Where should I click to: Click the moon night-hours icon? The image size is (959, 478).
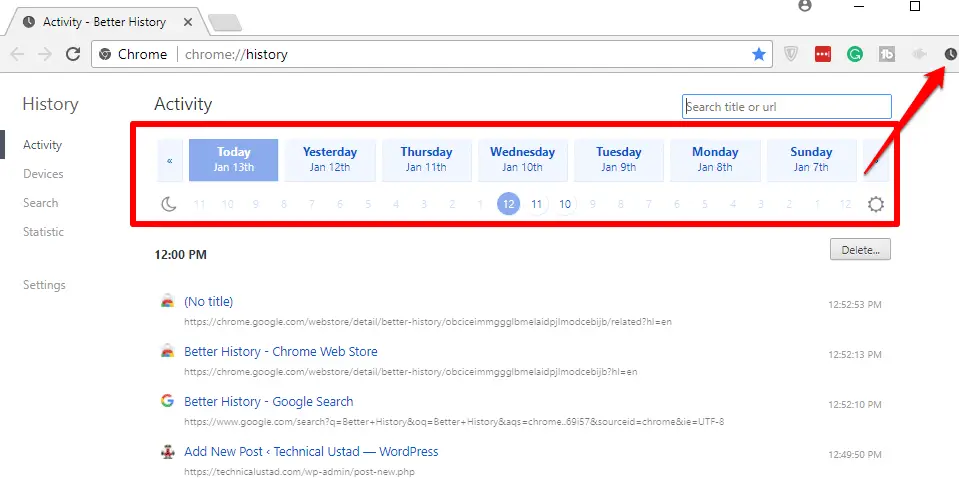point(169,204)
